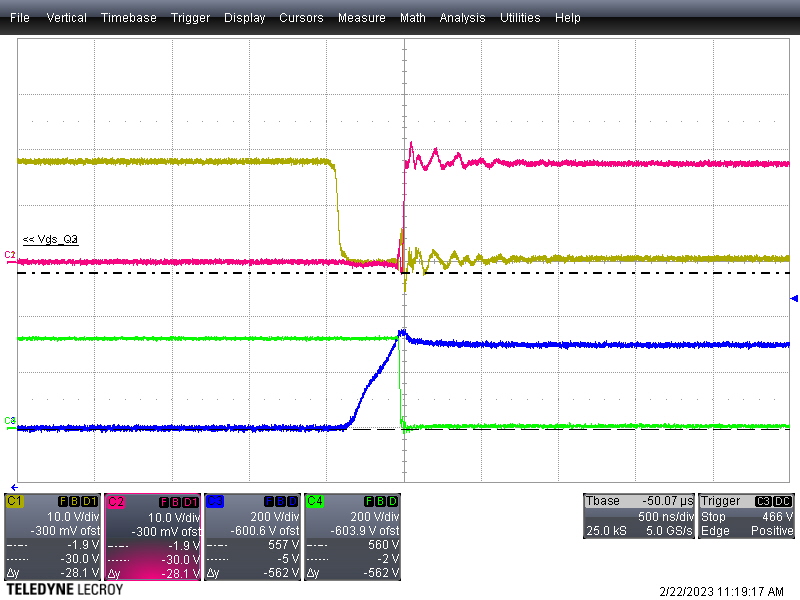Screen dimensions: 800x600
Task: Click the C2 -300 mV offset value
Action: [166, 532]
